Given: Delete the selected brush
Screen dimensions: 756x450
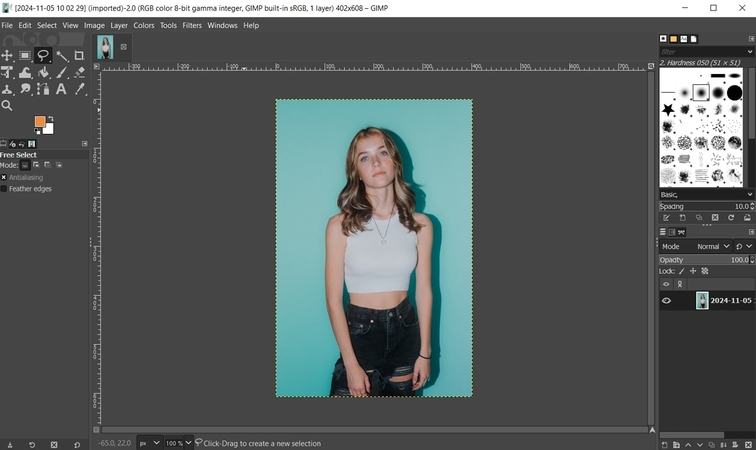Looking at the screenshot, I should tap(715, 218).
